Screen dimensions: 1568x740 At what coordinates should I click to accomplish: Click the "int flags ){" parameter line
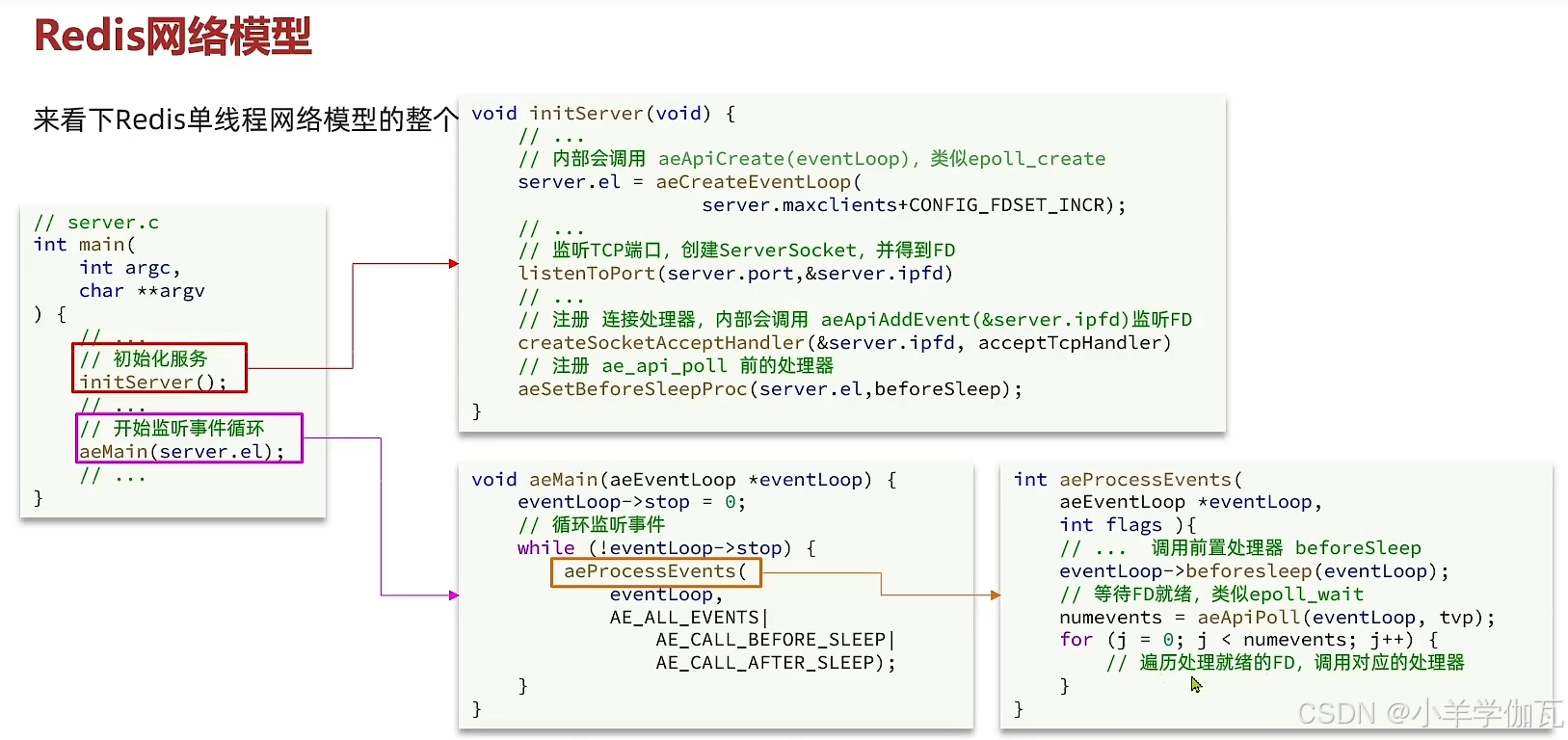1128,525
